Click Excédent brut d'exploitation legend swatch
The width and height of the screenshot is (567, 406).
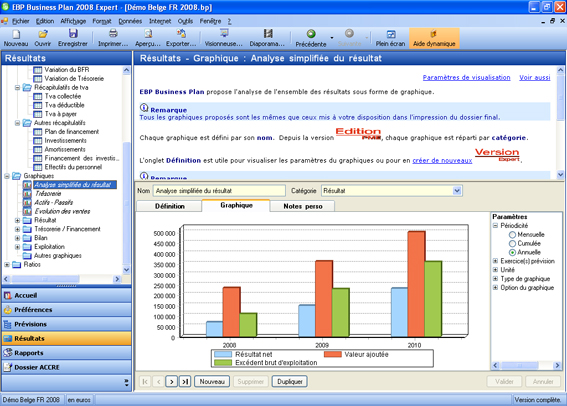(223, 363)
